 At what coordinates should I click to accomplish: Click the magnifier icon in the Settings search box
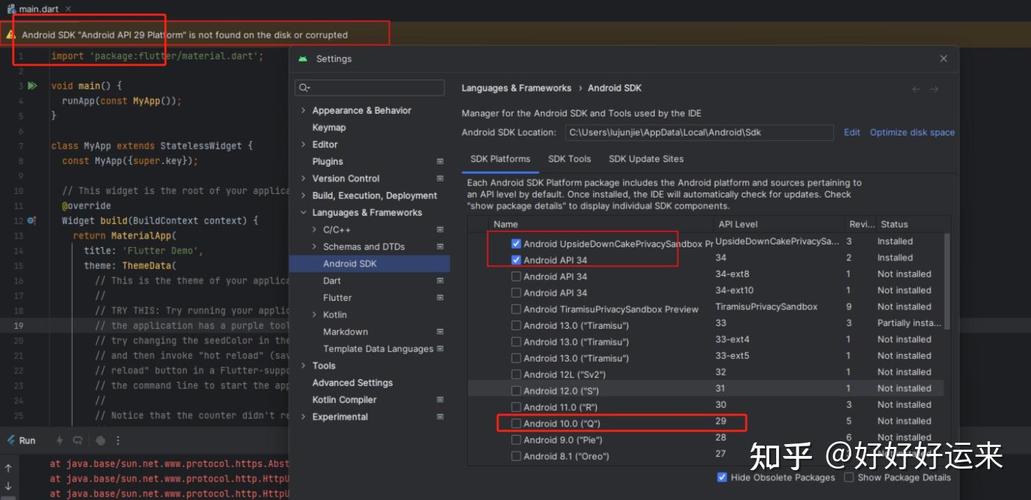(x=304, y=88)
